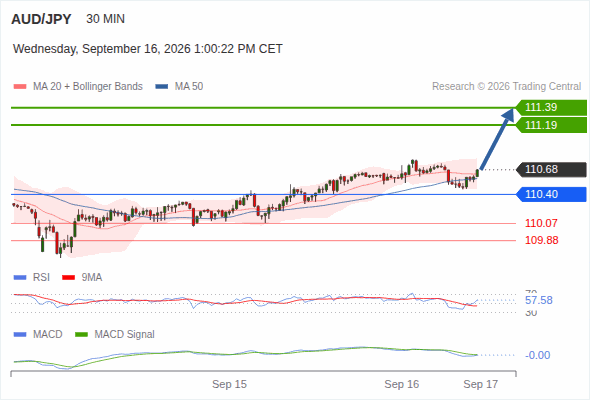Click the 110.40 pivot price tag
Image resolution: width=590 pixels, height=400 pixels.
[551, 194]
